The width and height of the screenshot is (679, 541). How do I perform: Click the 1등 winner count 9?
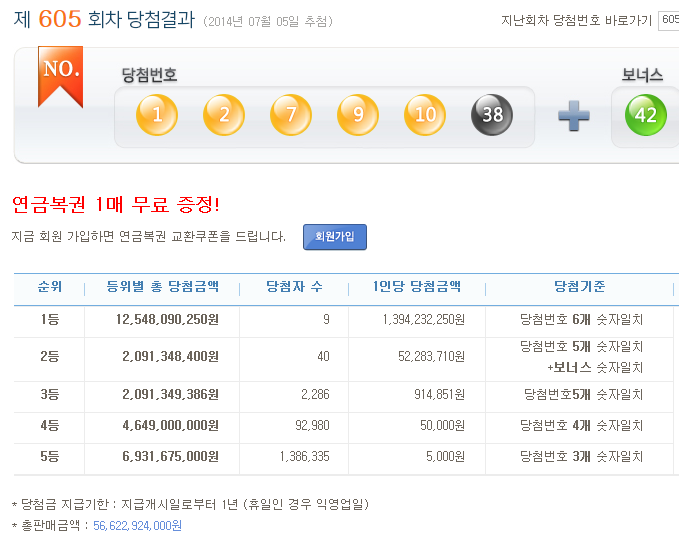point(326,320)
